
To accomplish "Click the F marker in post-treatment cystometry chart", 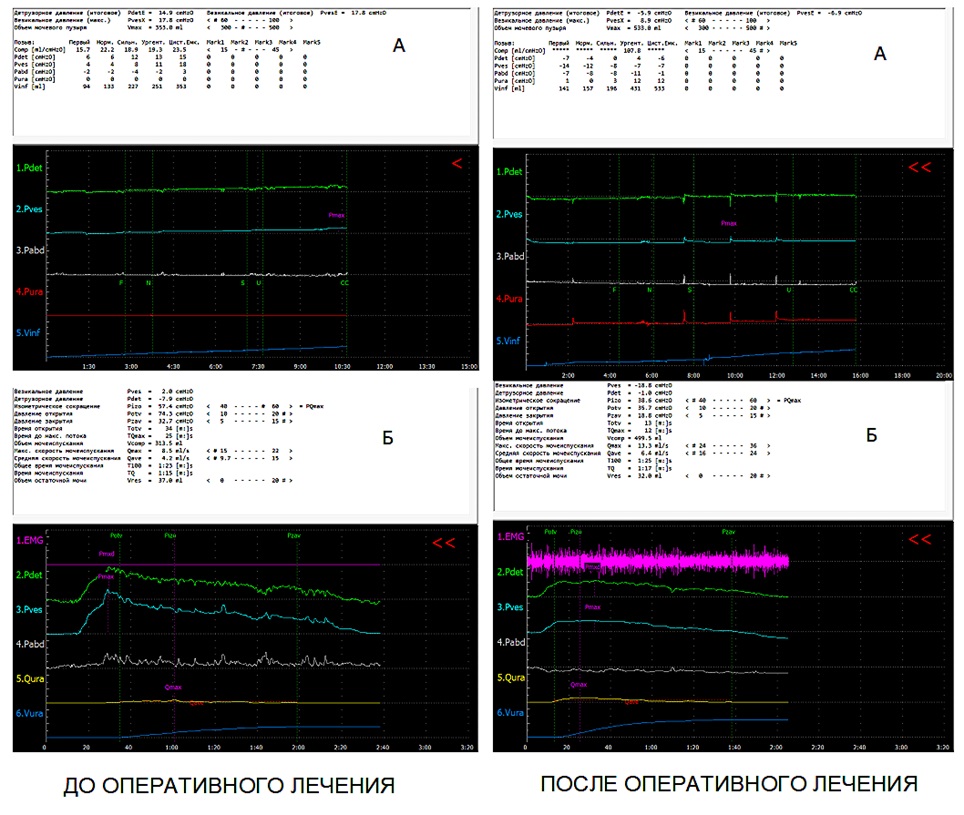I will click(614, 289).
